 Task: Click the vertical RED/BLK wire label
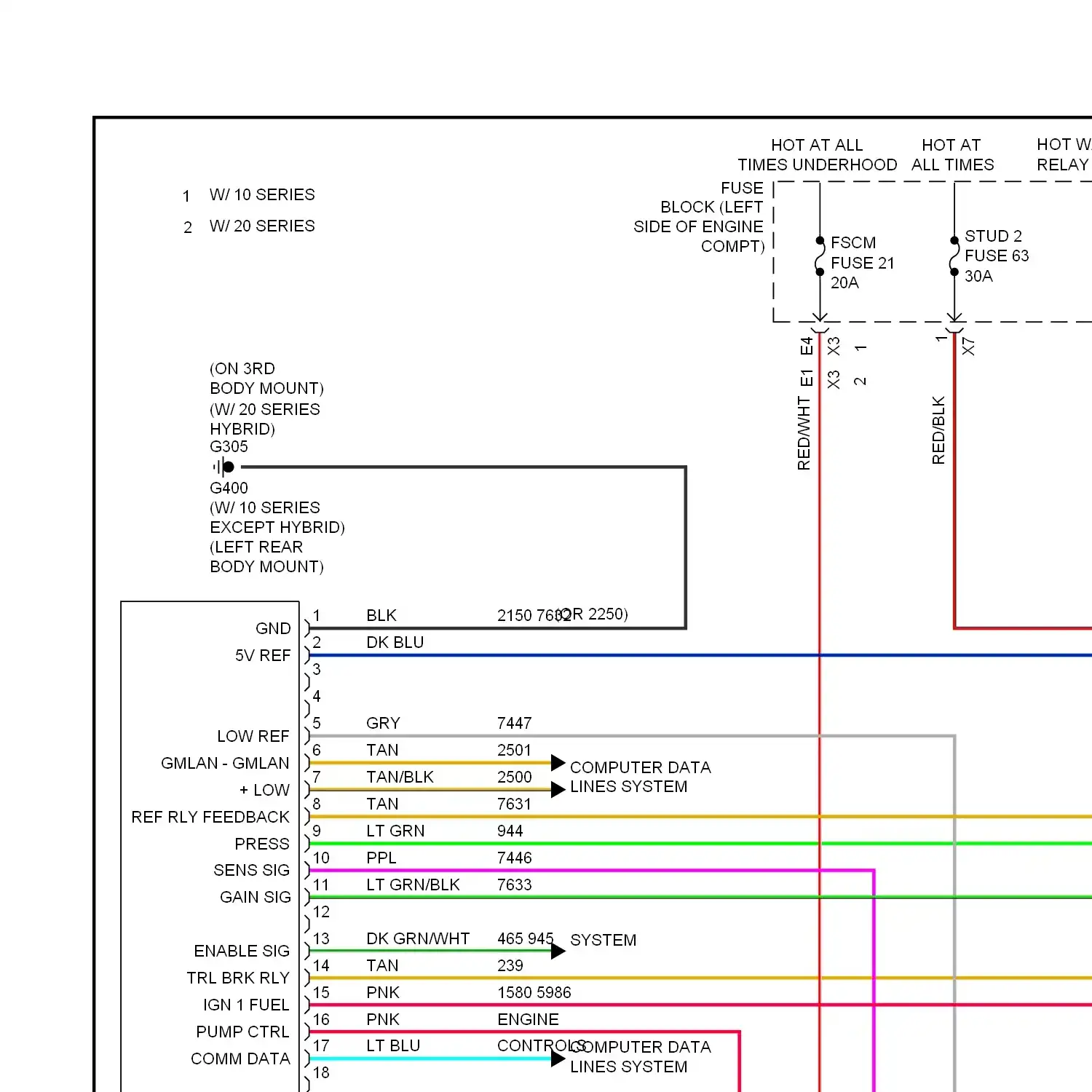point(938,430)
